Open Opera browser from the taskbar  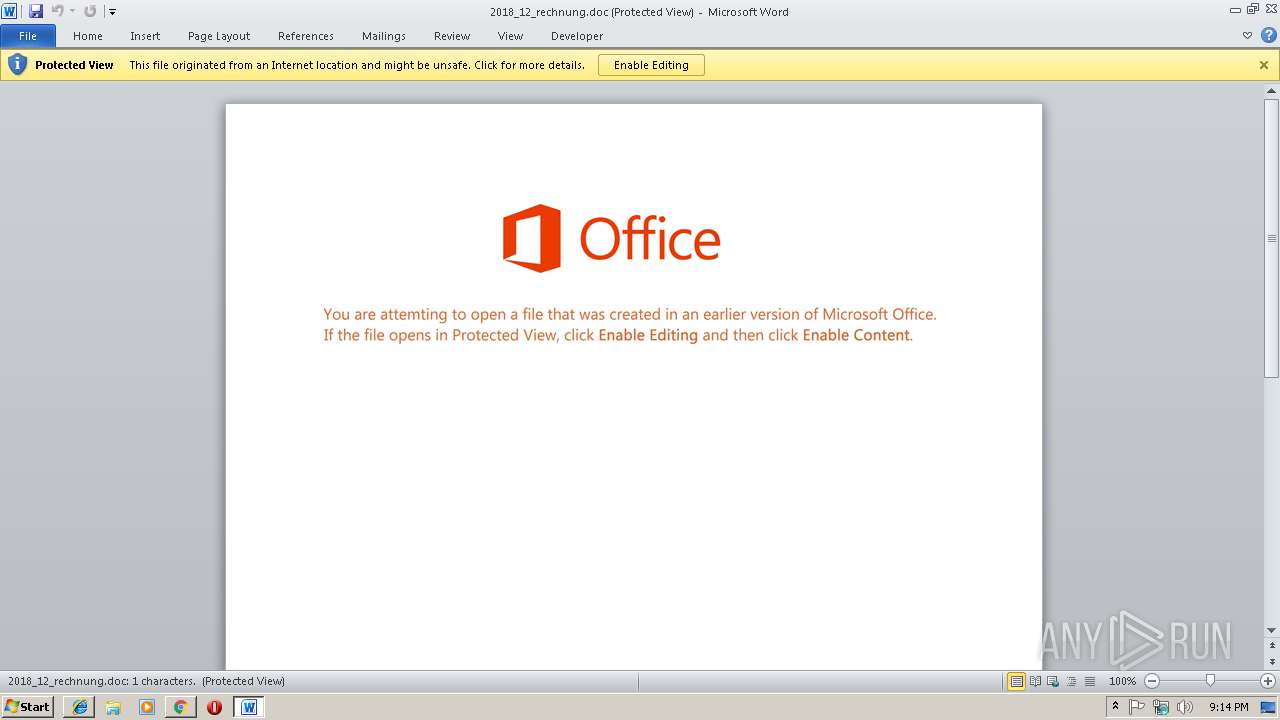click(x=214, y=707)
